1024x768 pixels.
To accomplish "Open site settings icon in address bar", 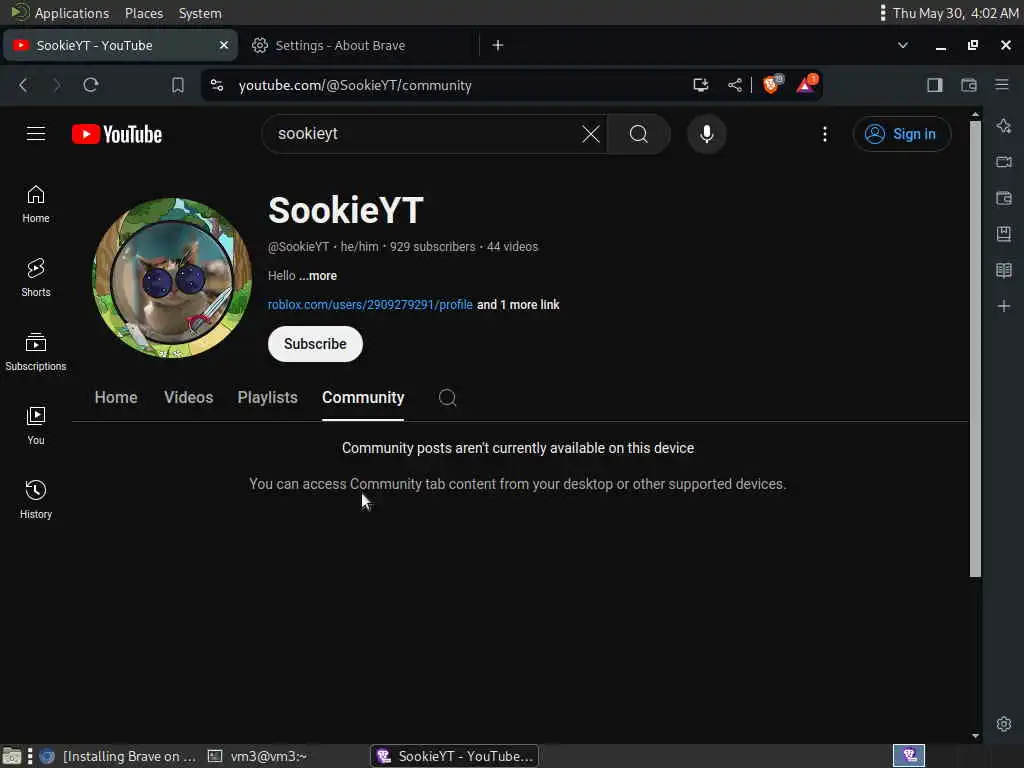I will [217, 85].
